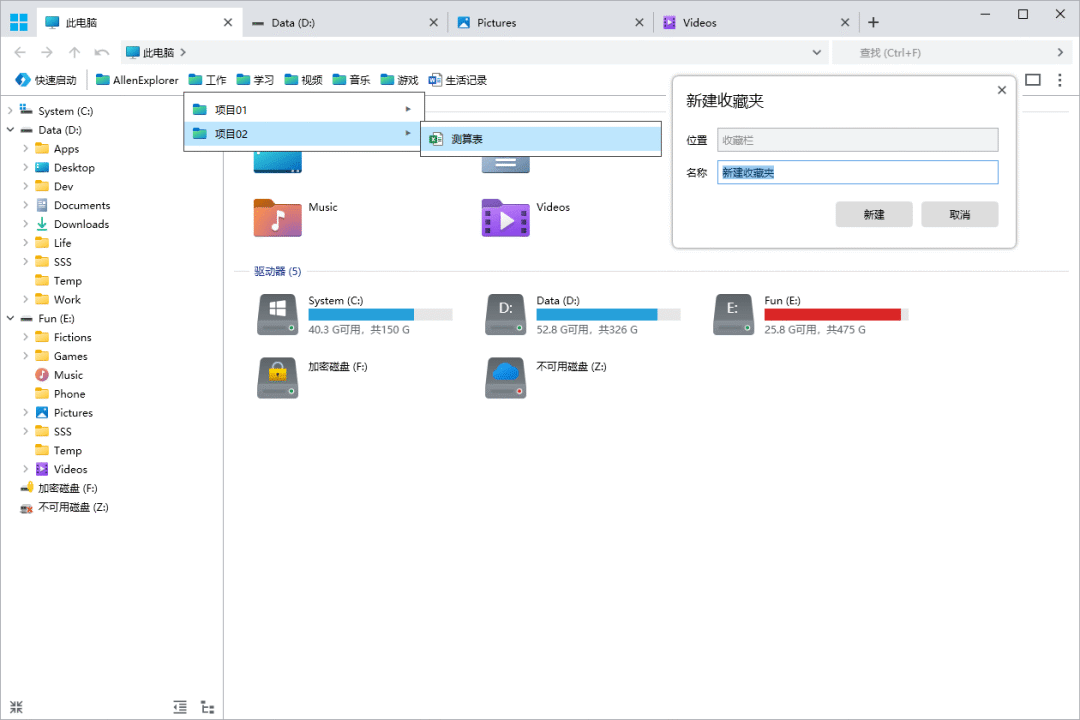Click the dual-pane layout icon beside the menu
The height and width of the screenshot is (720, 1080).
[1032, 80]
